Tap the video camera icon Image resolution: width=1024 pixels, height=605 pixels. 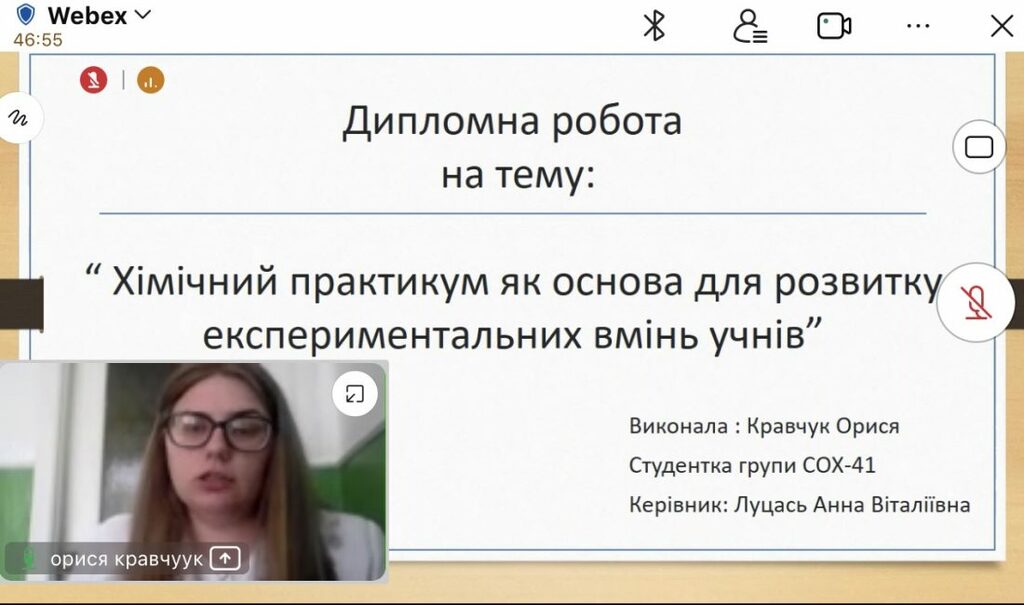(x=834, y=26)
